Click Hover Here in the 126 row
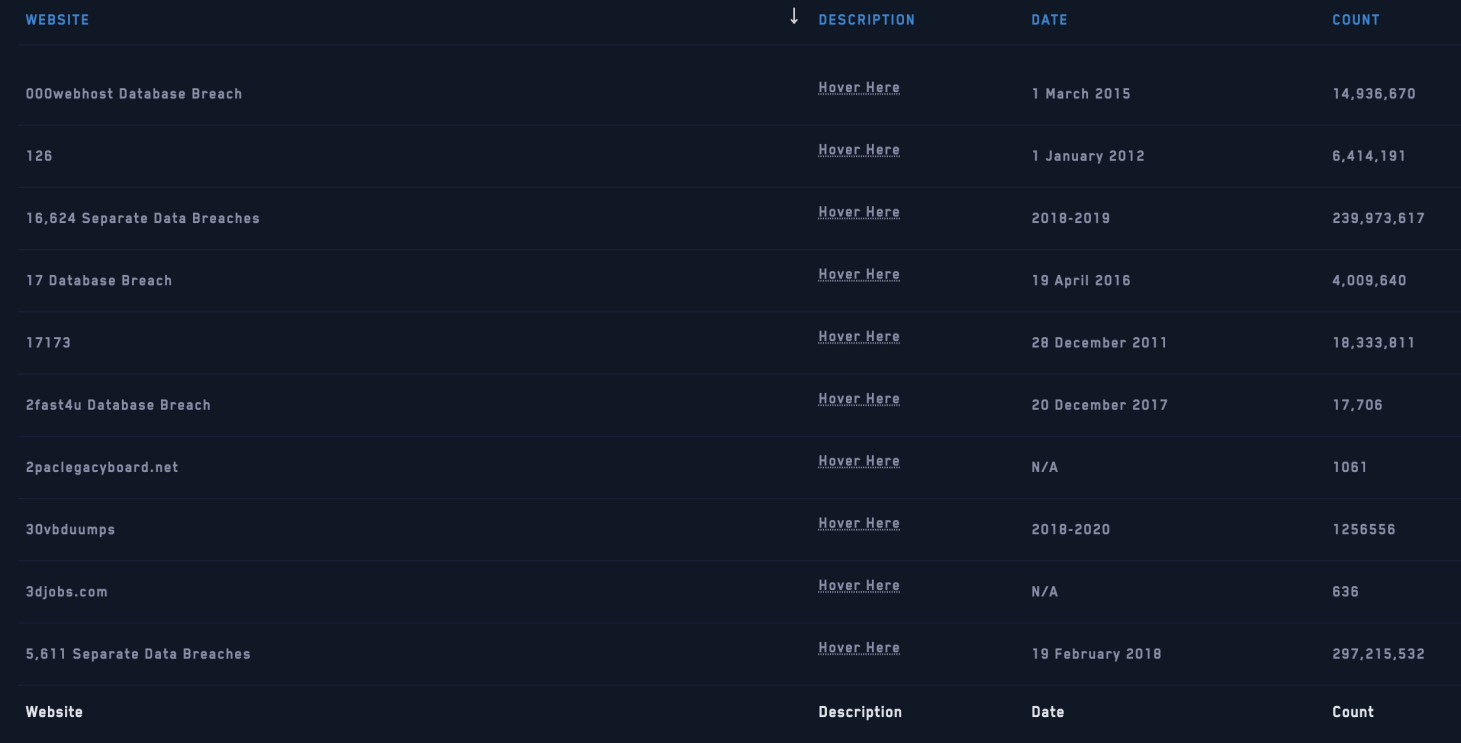The width and height of the screenshot is (1461, 743). tap(858, 150)
